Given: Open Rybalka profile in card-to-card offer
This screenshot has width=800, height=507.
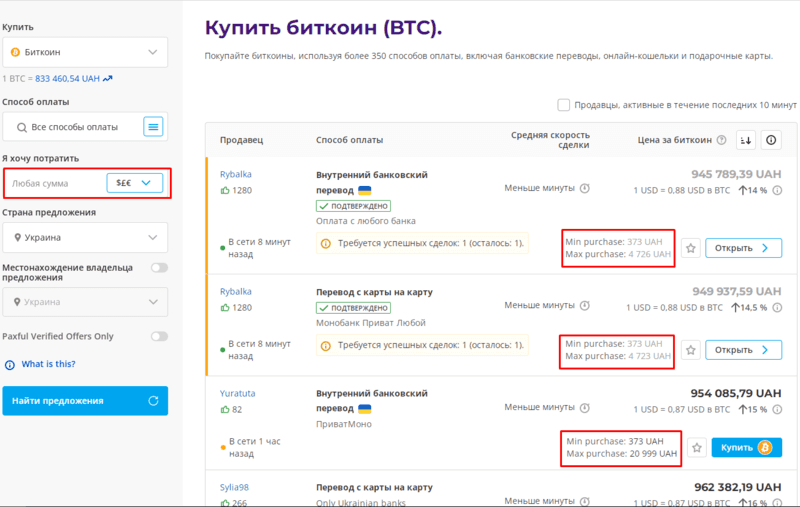Looking at the screenshot, I should 236,291.
